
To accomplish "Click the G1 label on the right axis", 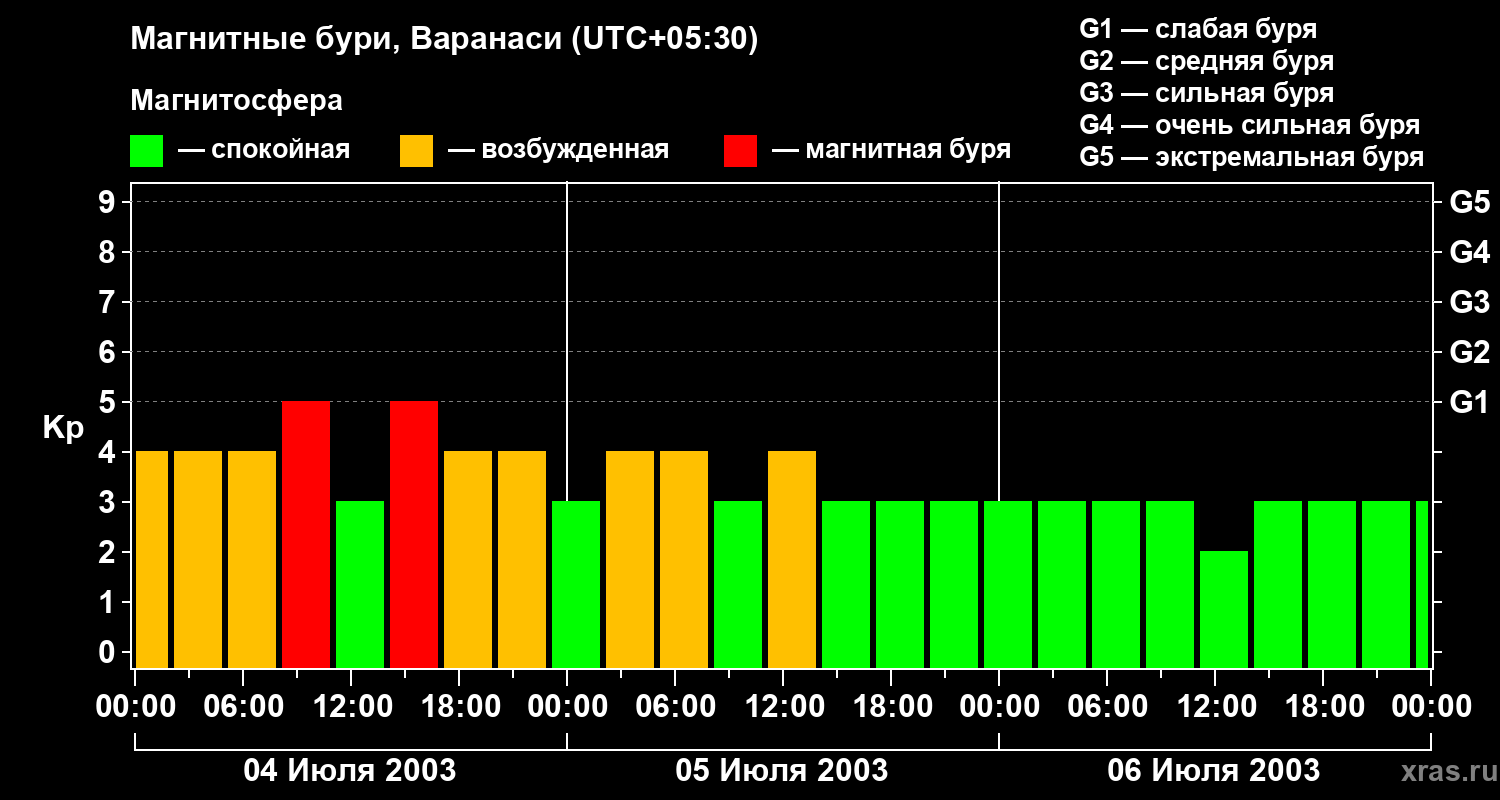I will pyautogui.click(x=1469, y=403).
